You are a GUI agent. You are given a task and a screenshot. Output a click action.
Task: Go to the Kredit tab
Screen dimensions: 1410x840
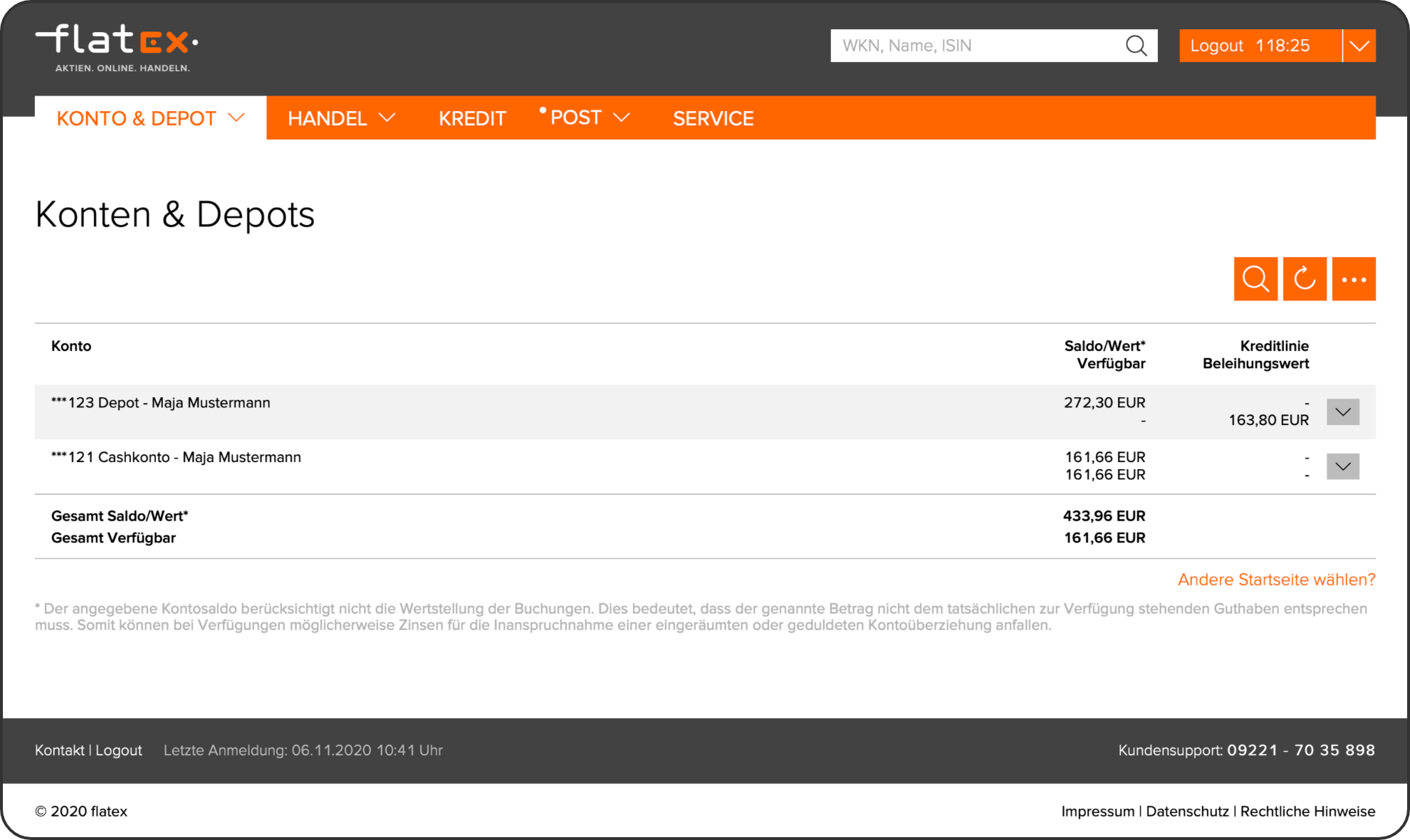(x=472, y=118)
